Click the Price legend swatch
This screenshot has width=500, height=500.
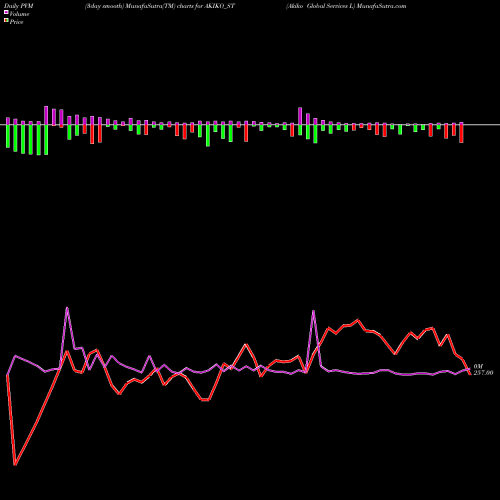click(x=6, y=21)
